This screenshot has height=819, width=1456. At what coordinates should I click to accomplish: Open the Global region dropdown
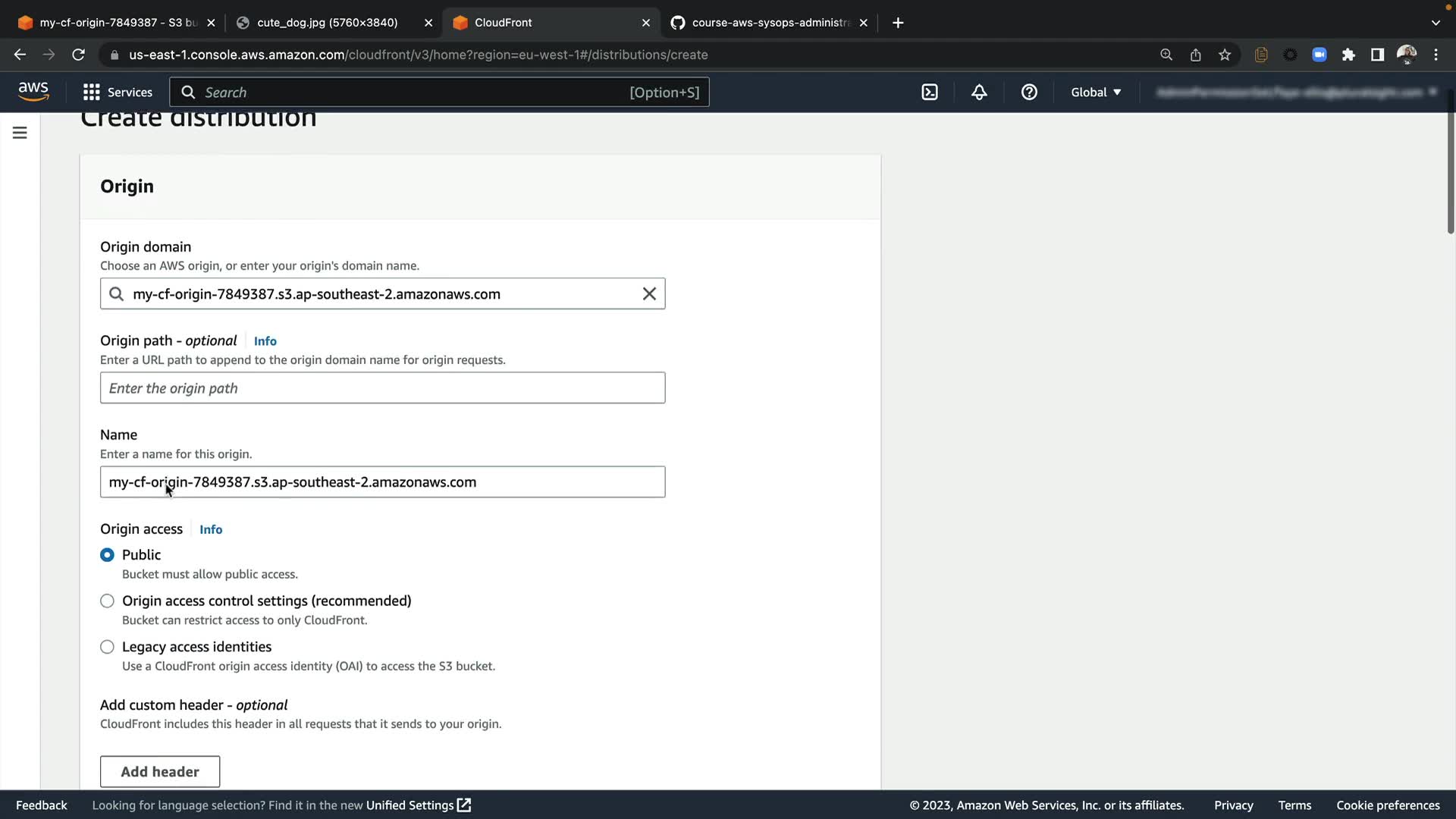click(x=1096, y=92)
